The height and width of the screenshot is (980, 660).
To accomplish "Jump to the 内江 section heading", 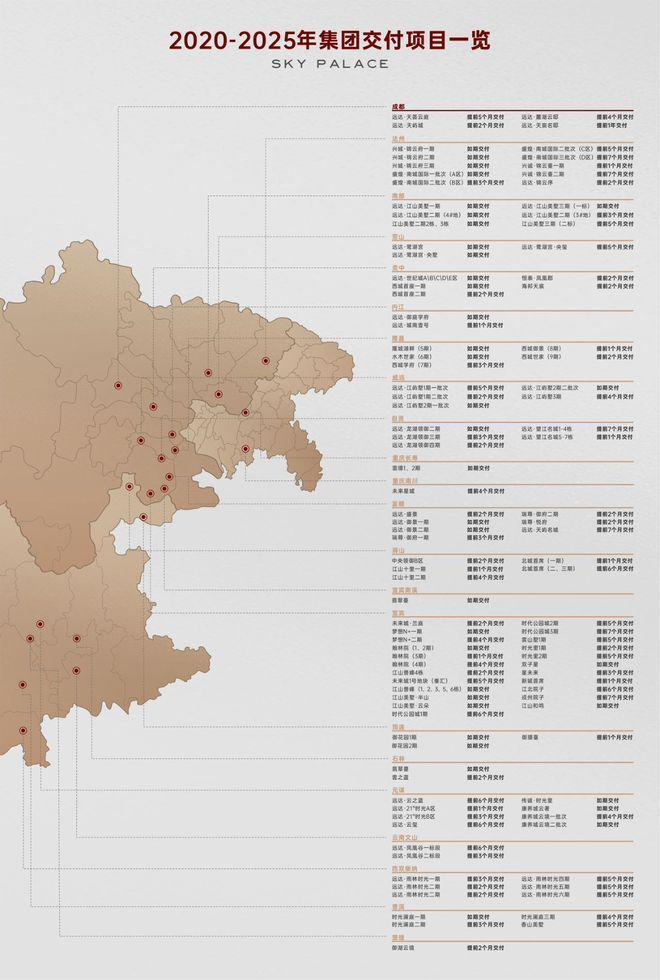I will click(399, 308).
